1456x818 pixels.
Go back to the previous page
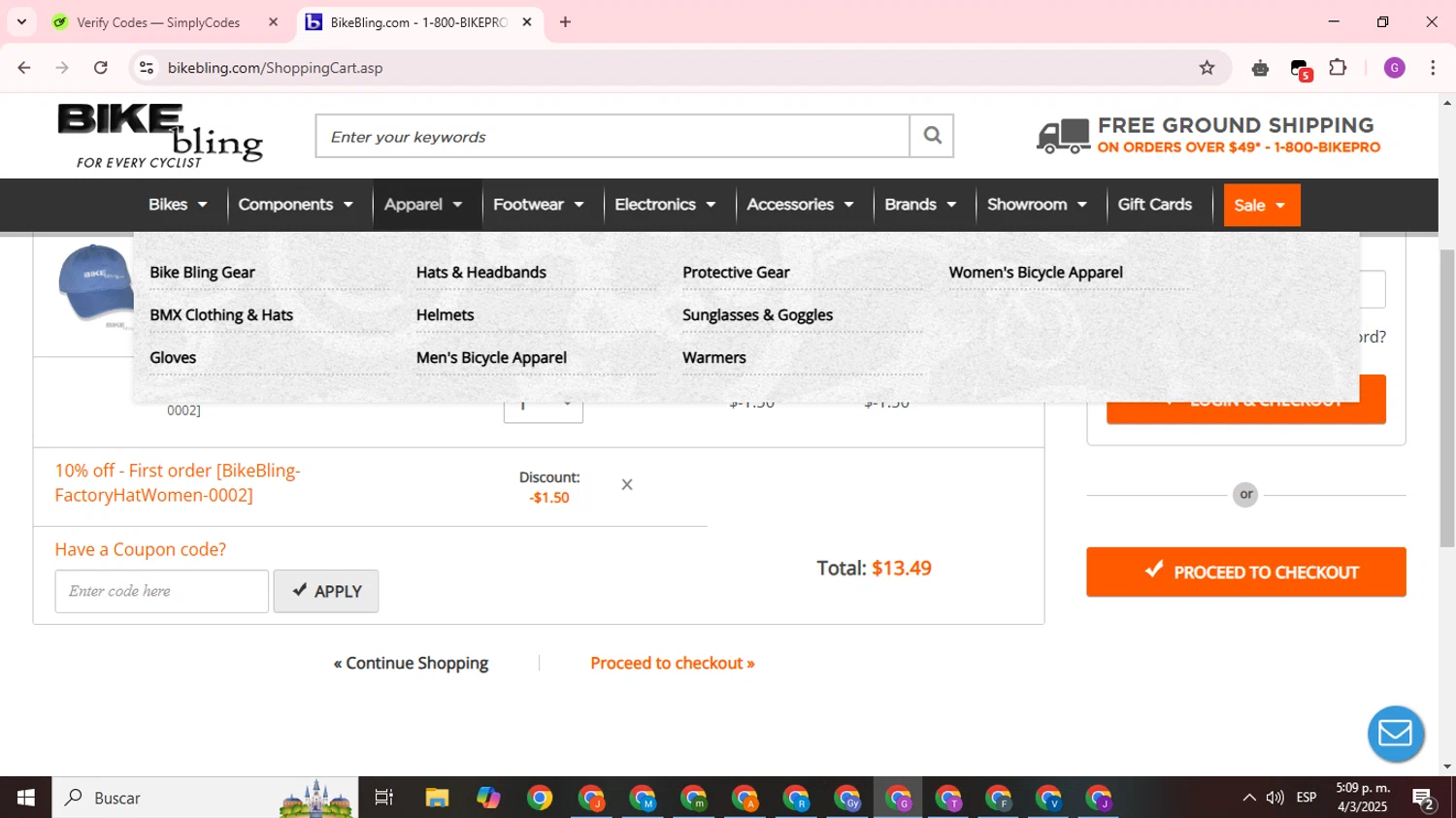[24, 68]
